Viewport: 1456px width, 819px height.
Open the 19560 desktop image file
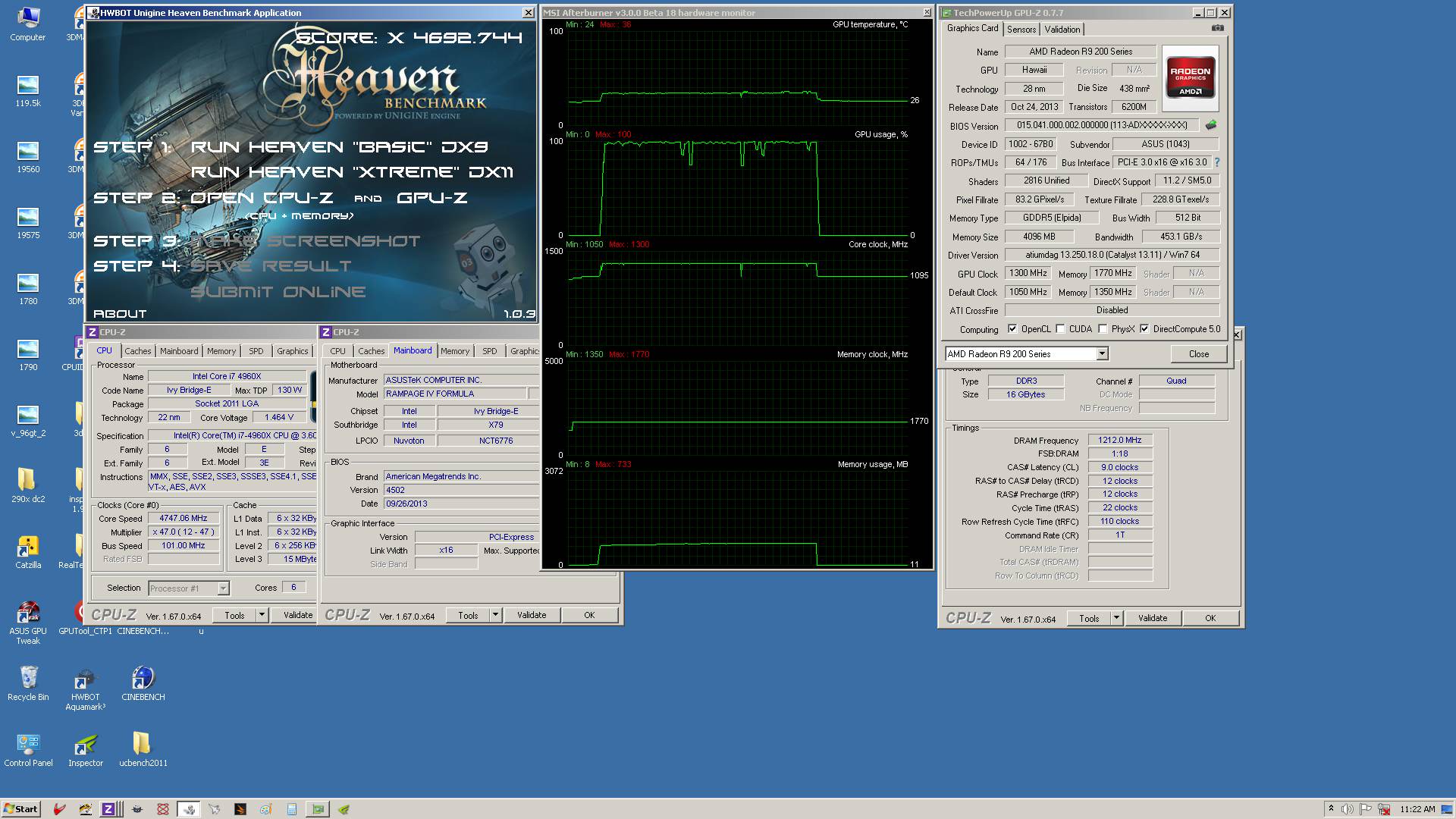pyautogui.click(x=28, y=156)
